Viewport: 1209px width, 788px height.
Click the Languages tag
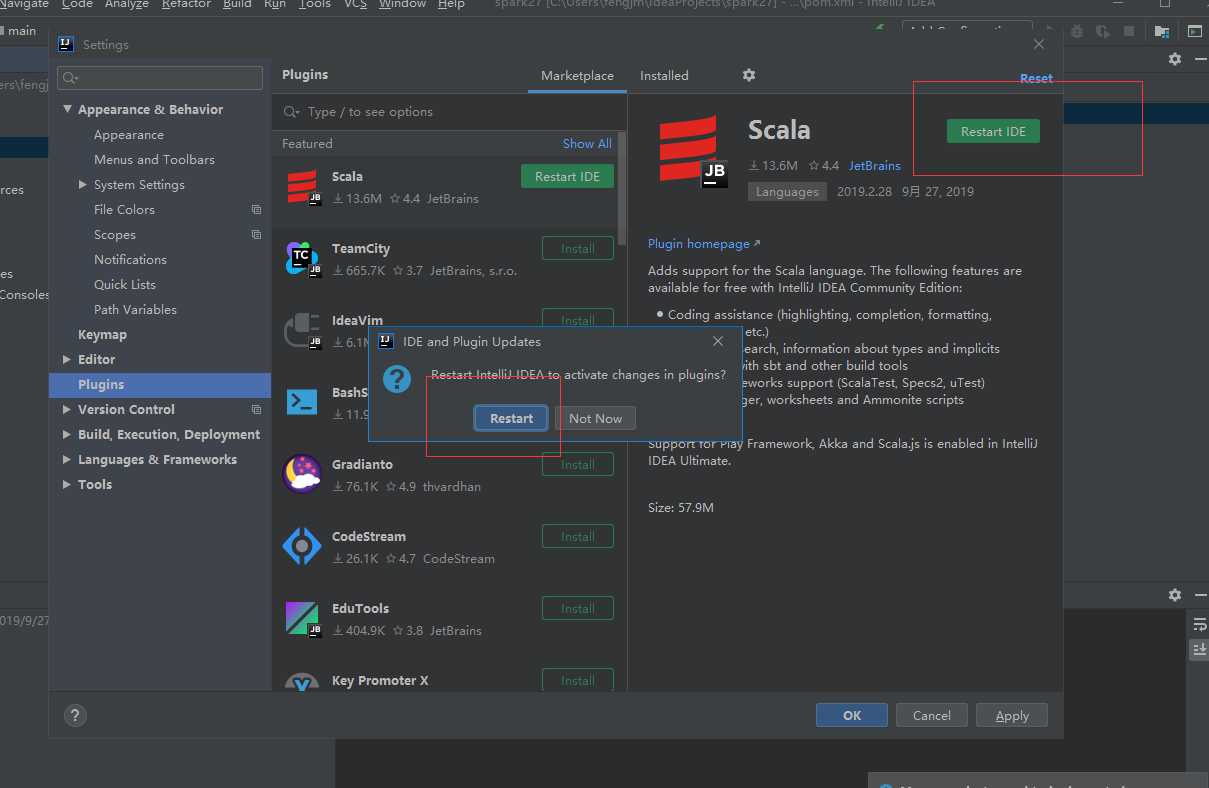point(787,191)
